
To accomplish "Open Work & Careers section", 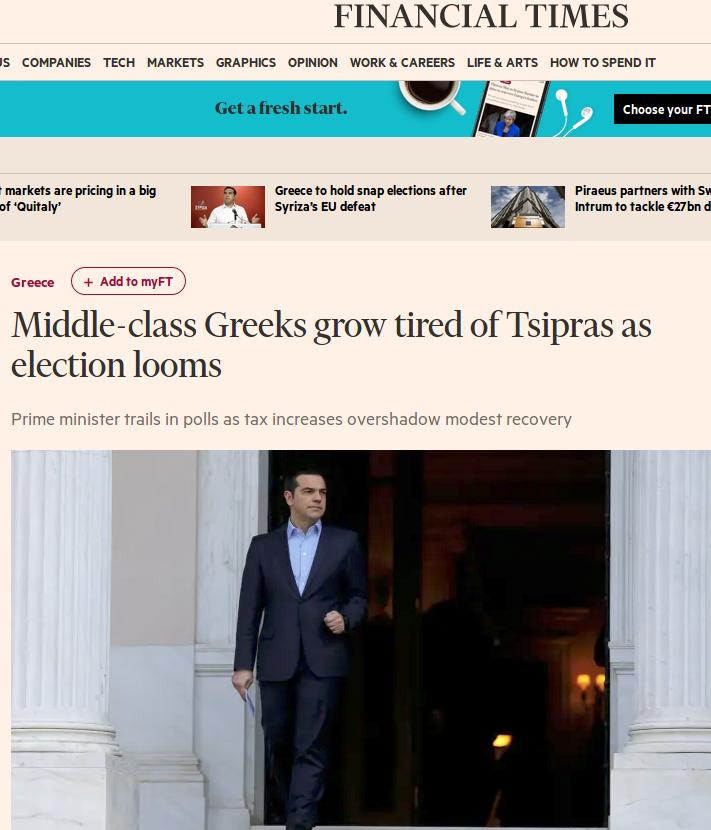I will click(x=402, y=62).
